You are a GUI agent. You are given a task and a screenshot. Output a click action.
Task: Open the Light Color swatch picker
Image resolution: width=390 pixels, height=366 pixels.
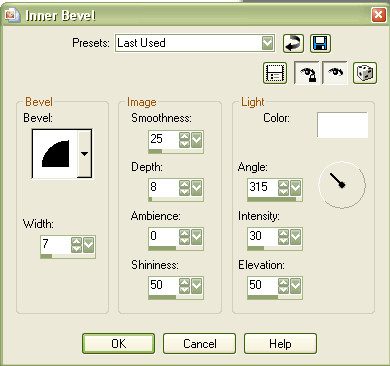[342, 125]
